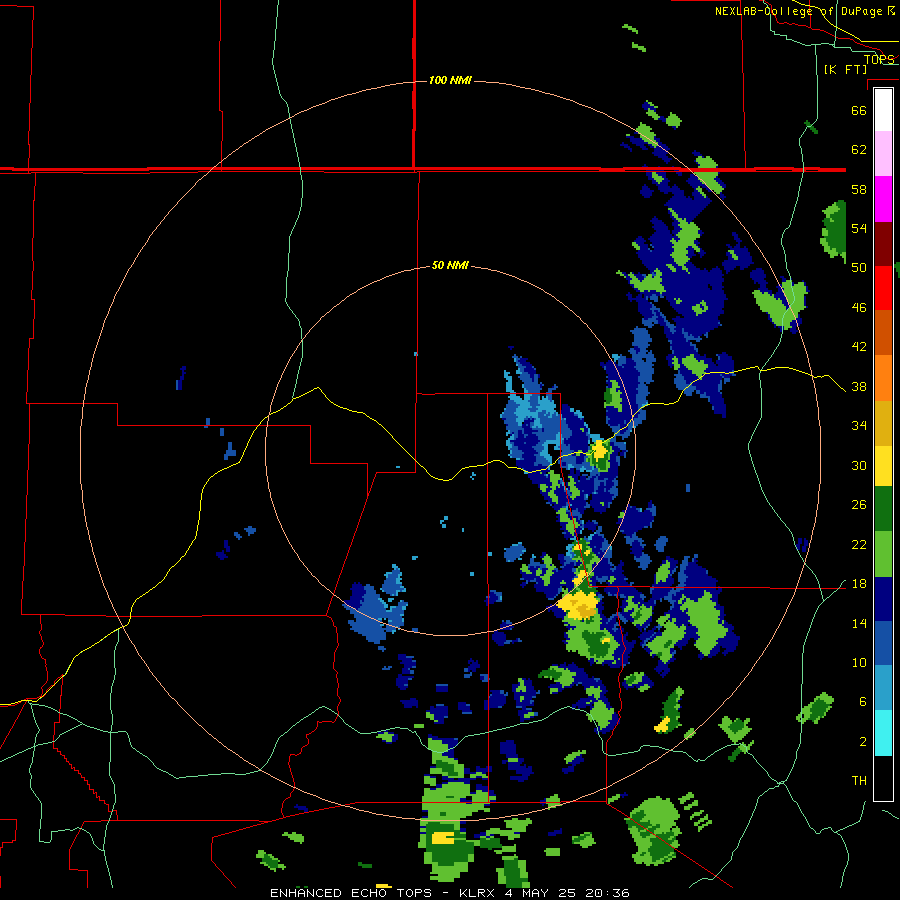Select the navy blue legend swatch

[883, 599]
